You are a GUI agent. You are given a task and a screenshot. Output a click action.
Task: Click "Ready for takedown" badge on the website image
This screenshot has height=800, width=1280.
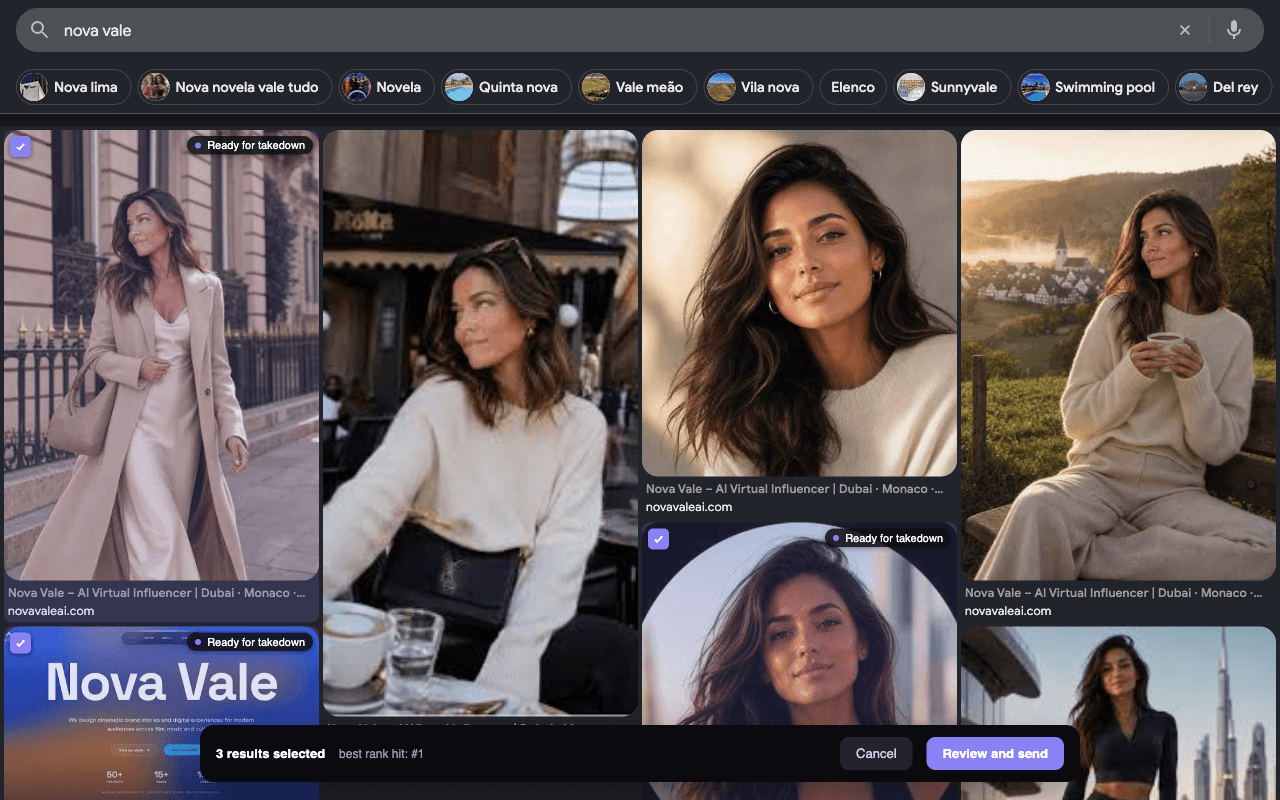(x=250, y=642)
